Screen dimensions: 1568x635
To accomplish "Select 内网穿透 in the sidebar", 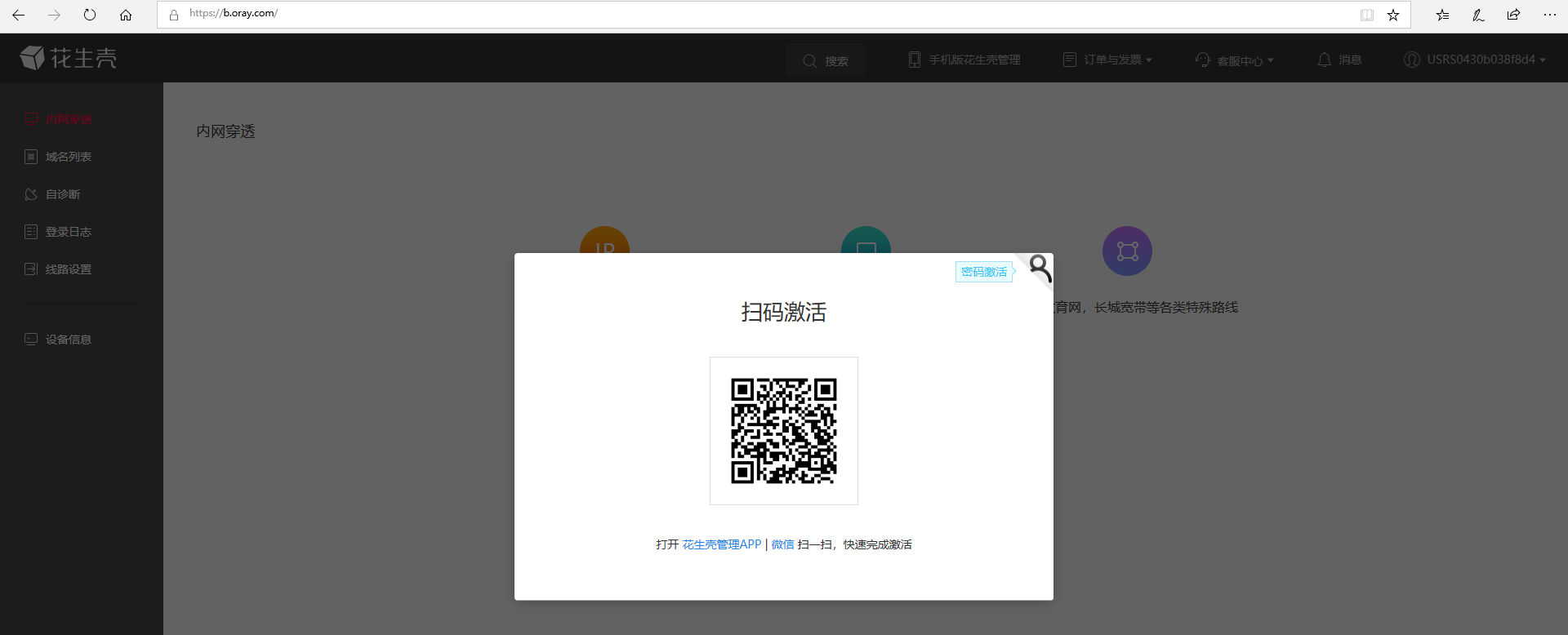I will pos(68,119).
